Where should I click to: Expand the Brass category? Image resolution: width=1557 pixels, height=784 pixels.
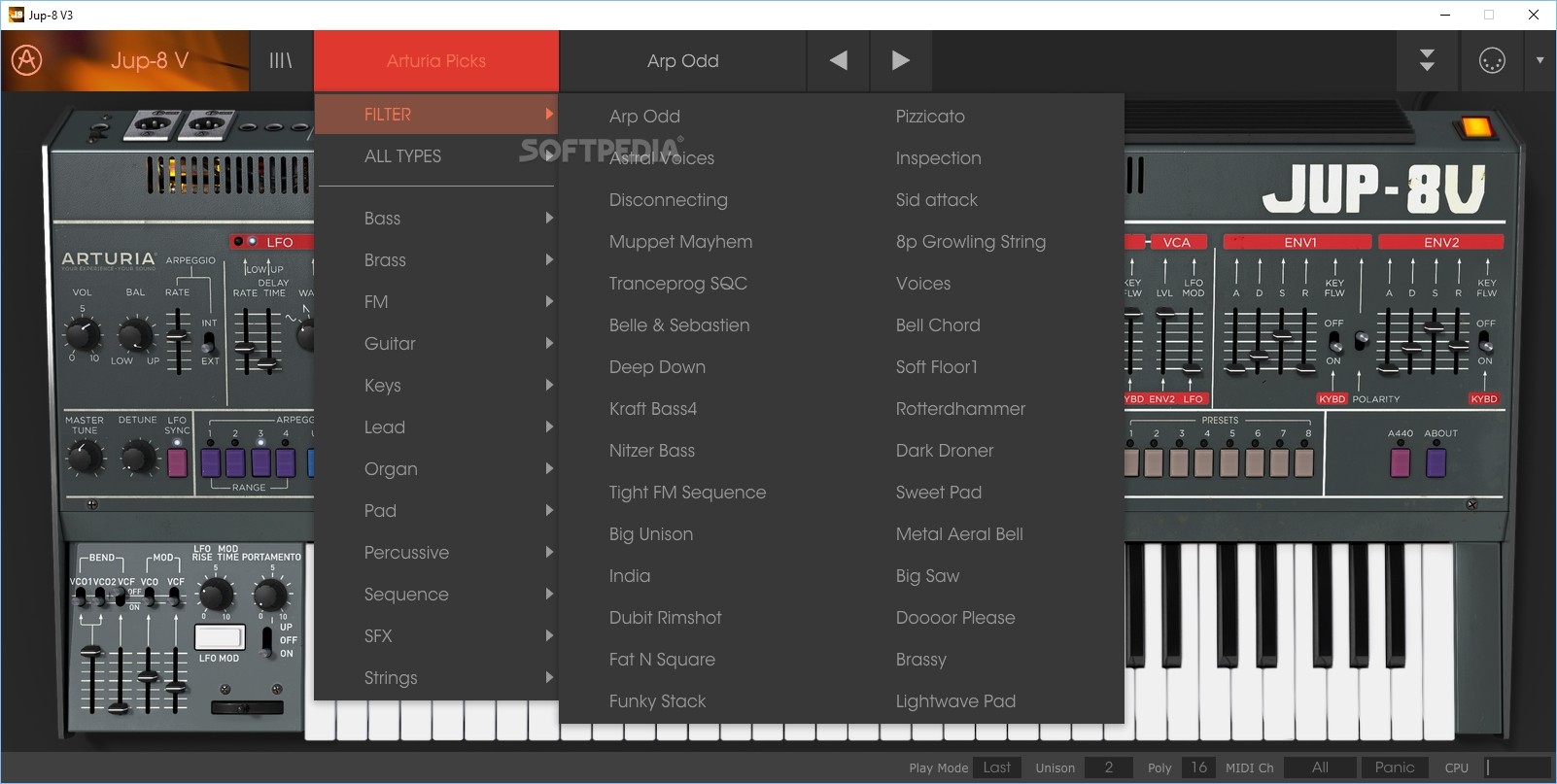(x=436, y=259)
